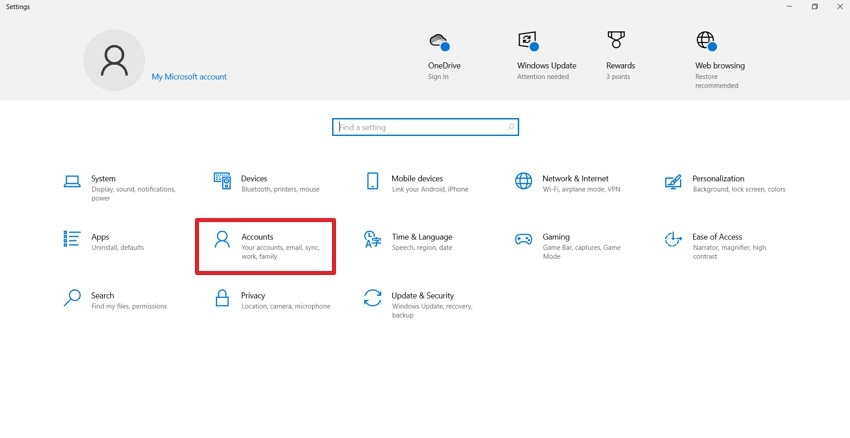Click the Web browsing header label
The width and height of the screenshot is (850, 438).
point(720,66)
